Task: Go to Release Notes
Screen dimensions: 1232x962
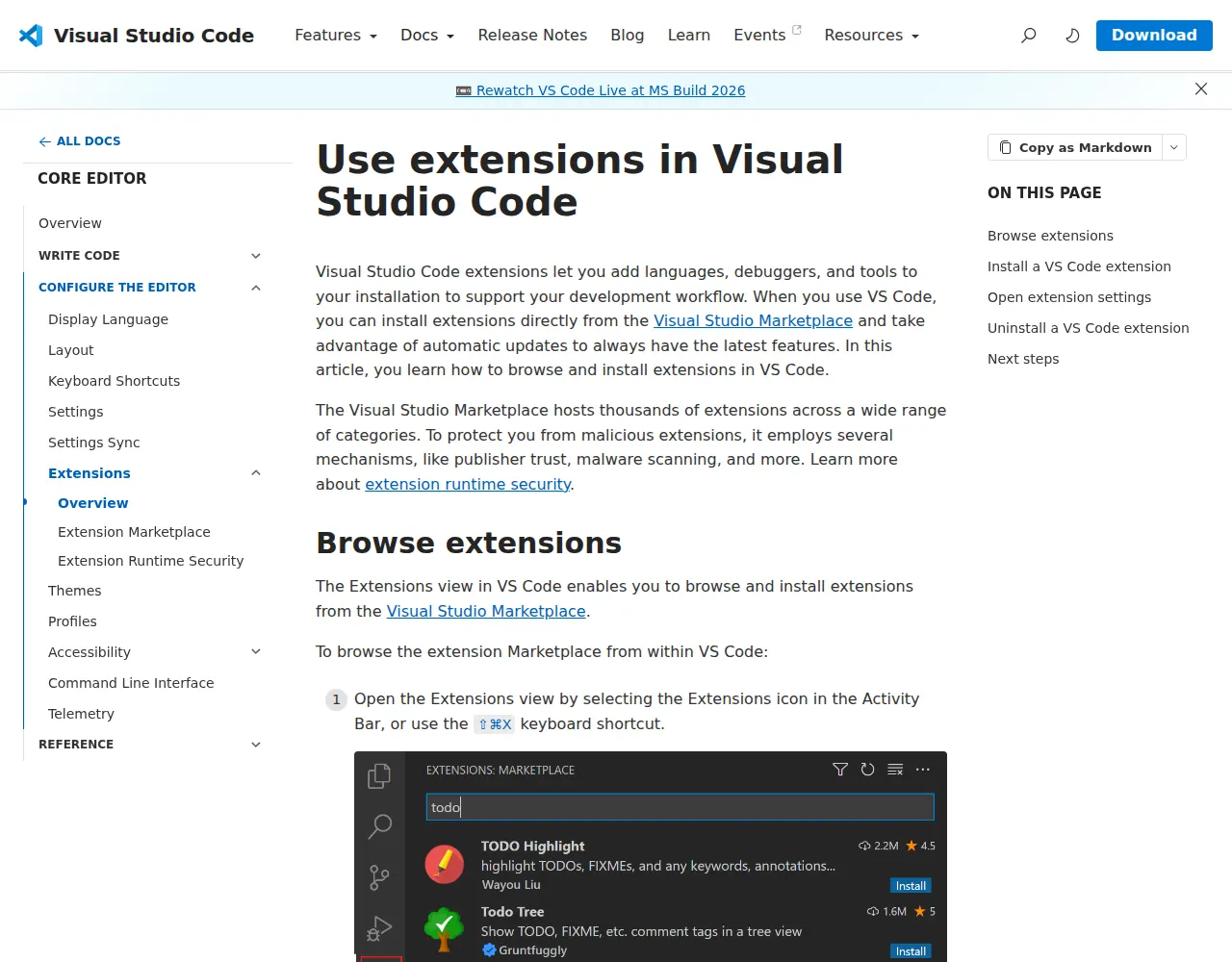Action: [x=532, y=36]
